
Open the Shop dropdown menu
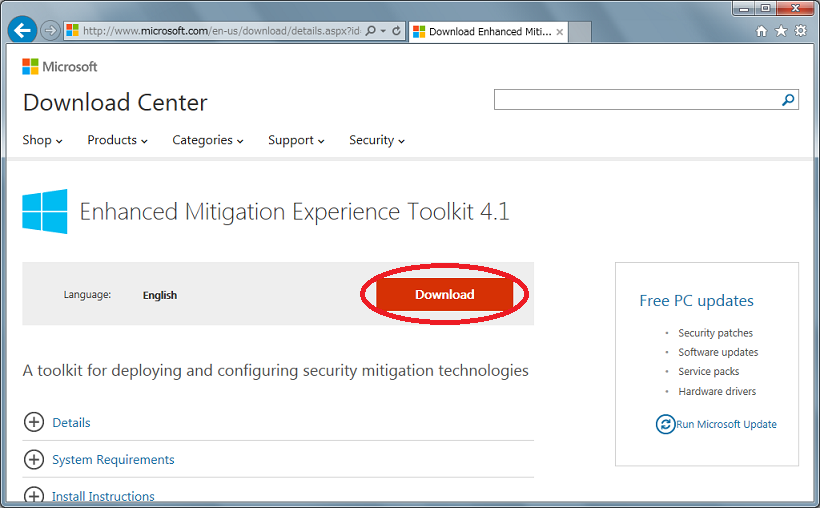(42, 140)
